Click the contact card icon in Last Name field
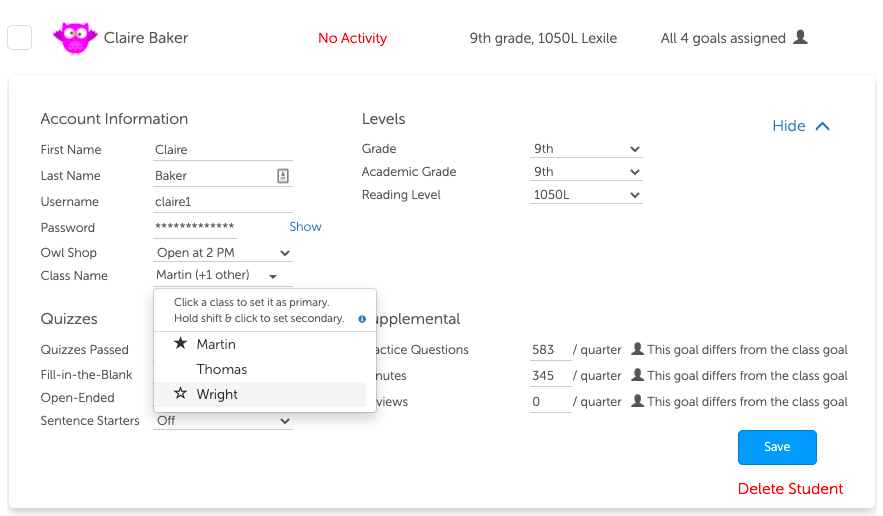The width and height of the screenshot is (883, 516). pyautogui.click(x=283, y=176)
